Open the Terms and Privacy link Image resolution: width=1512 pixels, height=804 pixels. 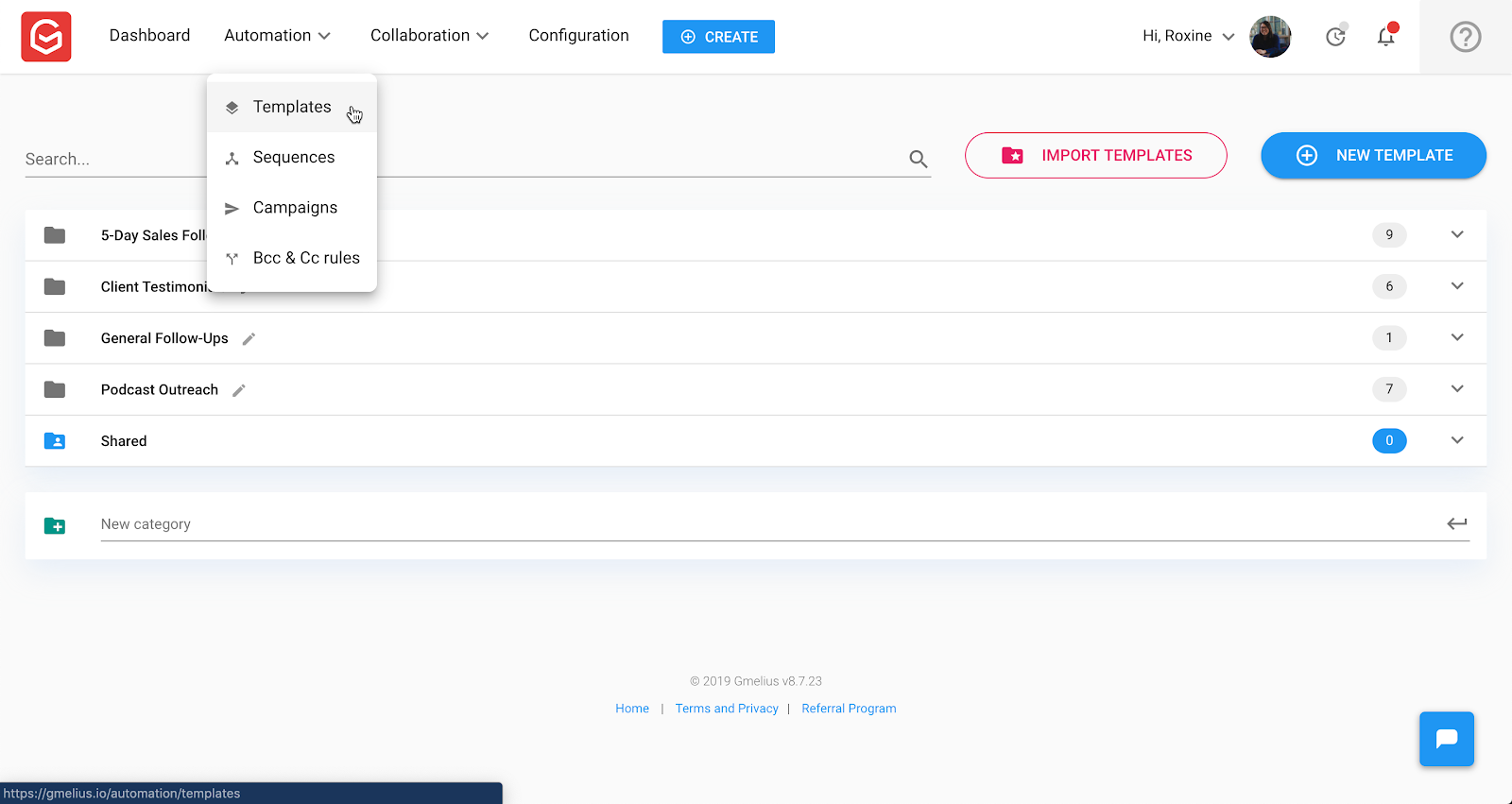click(x=727, y=709)
